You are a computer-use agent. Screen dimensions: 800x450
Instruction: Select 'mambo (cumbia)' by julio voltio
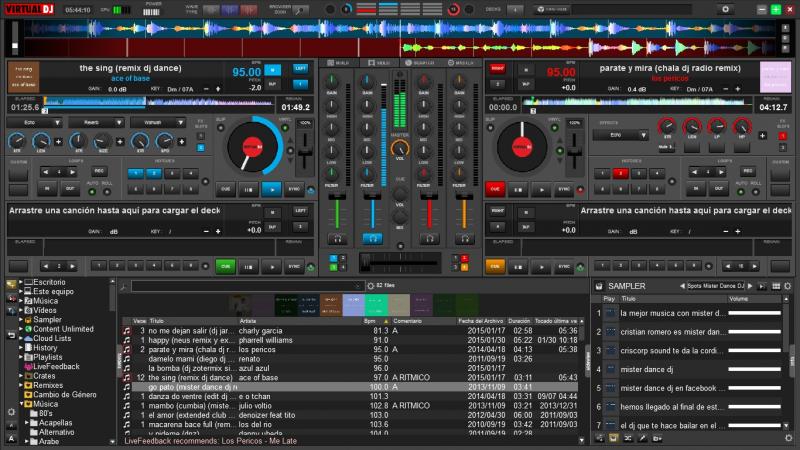[x=350, y=406]
